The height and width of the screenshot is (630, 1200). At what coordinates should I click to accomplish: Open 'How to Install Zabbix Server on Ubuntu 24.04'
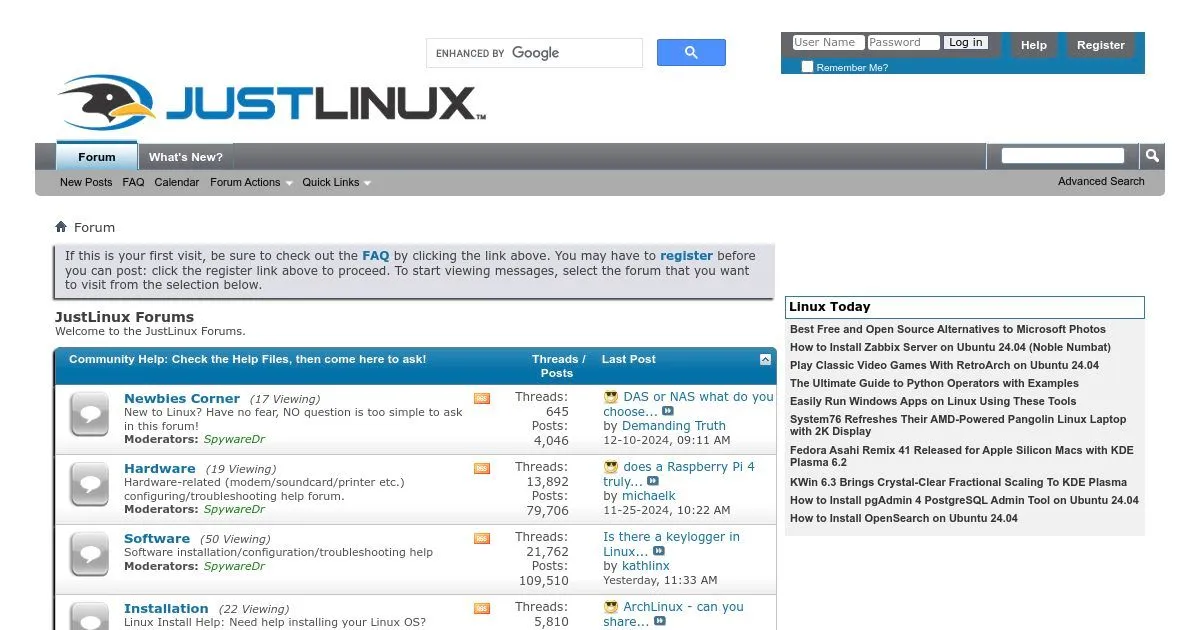tap(950, 347)
